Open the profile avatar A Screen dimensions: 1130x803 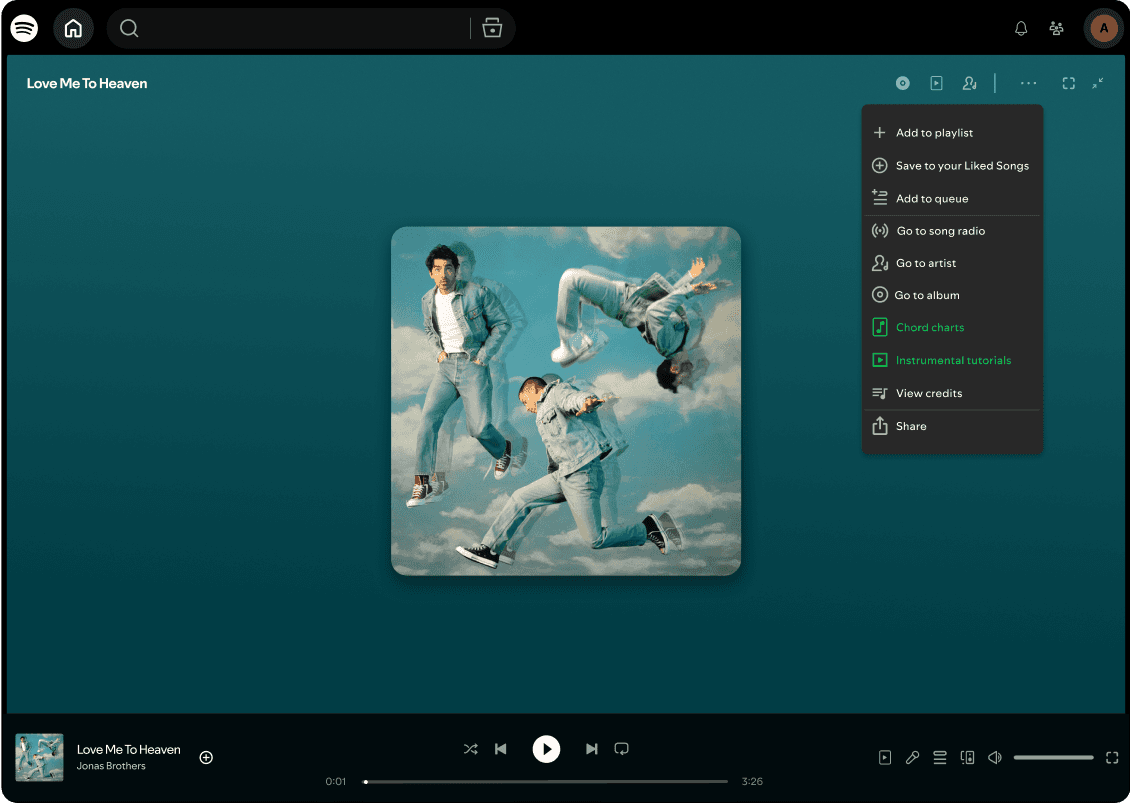pos(1103,28)
